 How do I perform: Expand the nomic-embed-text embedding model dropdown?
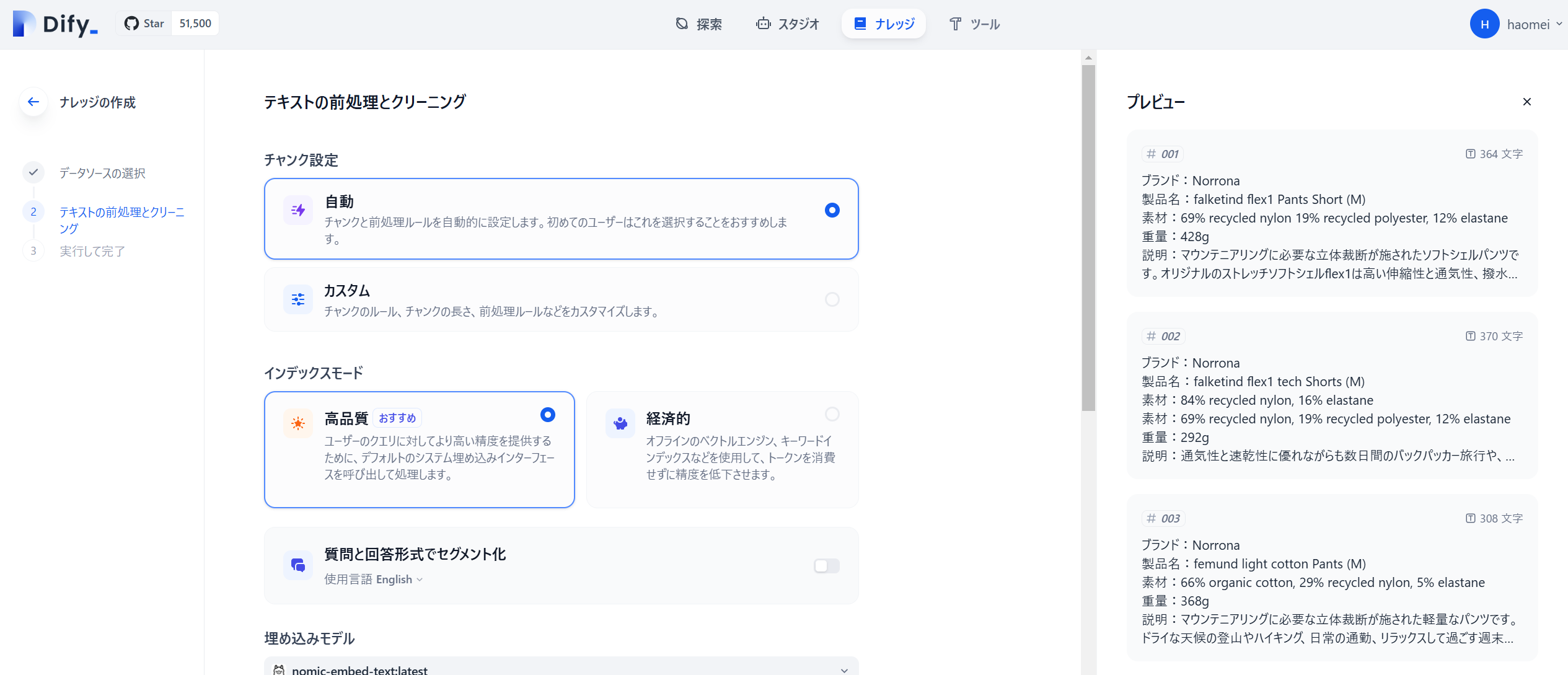(561, 668)
